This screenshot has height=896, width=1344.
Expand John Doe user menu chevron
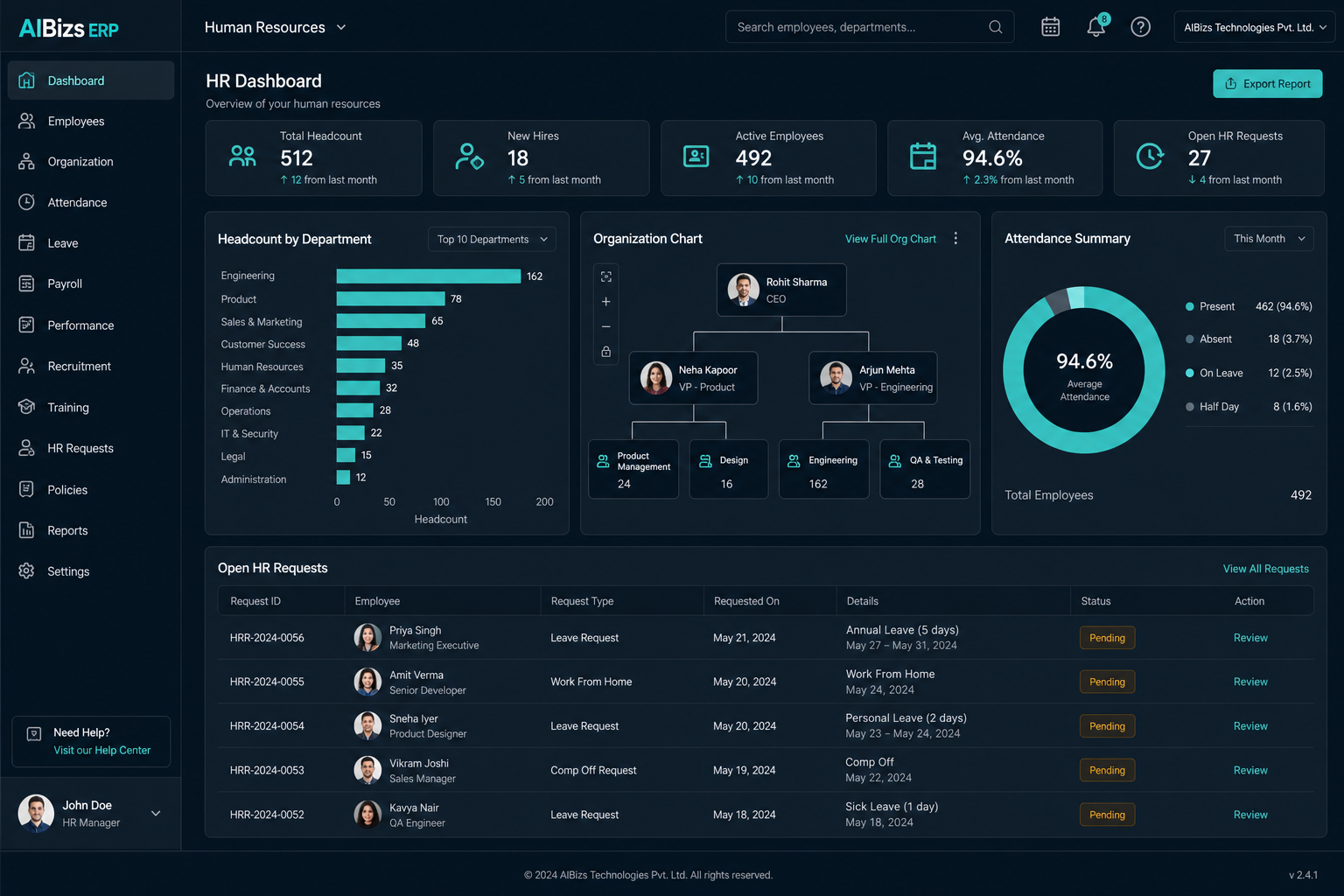[x=156, y=814]
